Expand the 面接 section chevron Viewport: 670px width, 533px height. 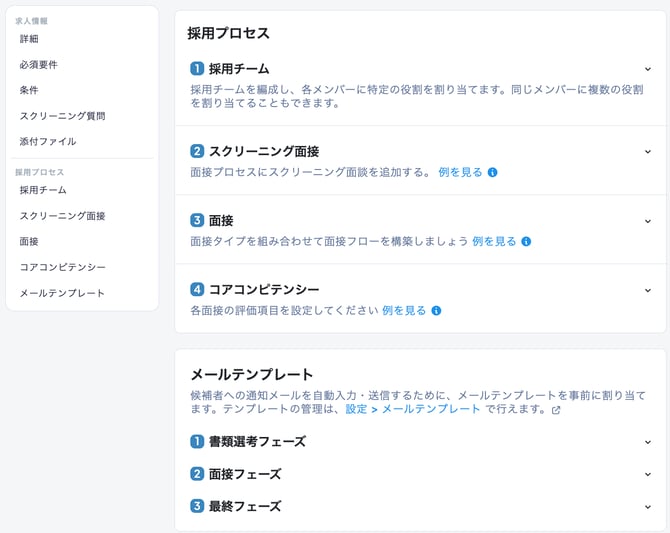click(648, 221)
